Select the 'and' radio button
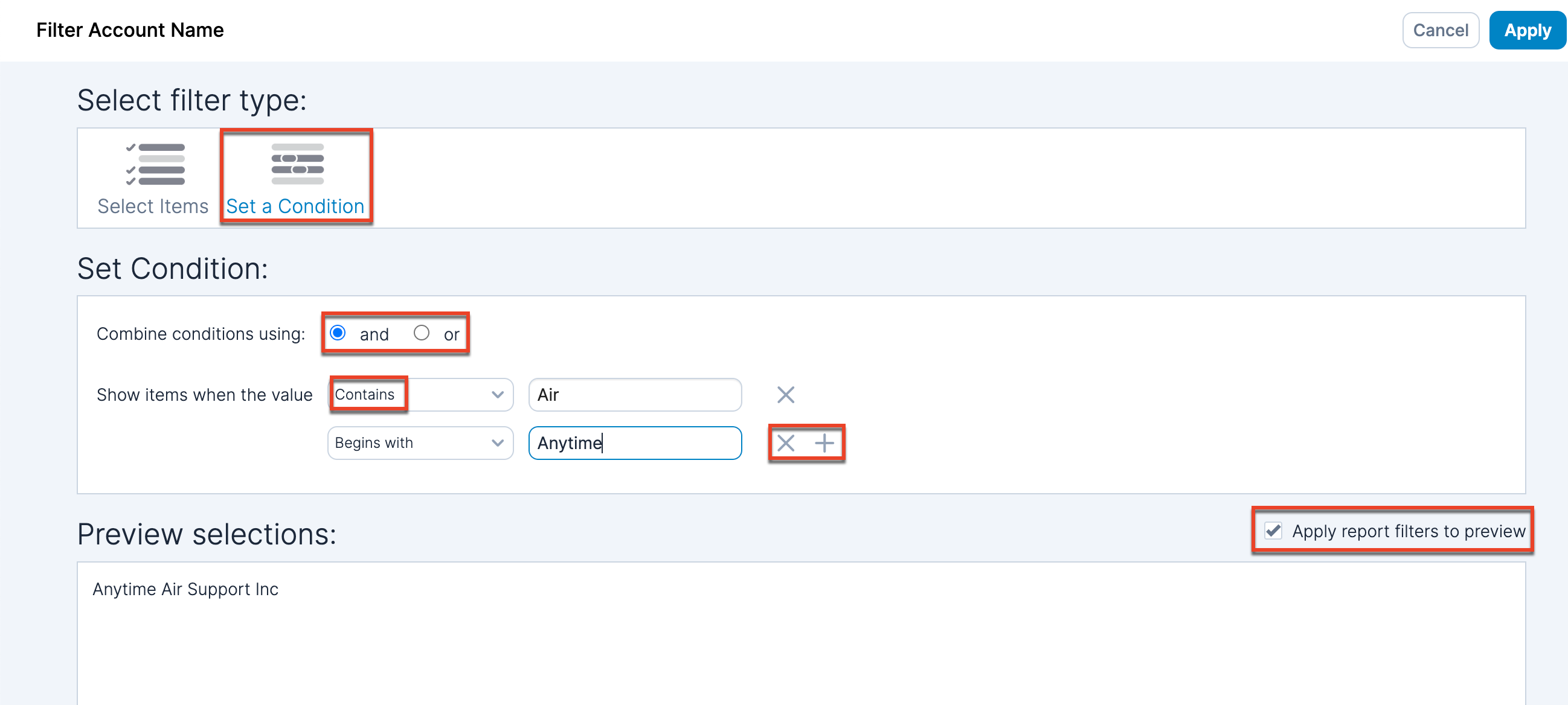This screenshot has height=705, width=1568. [338, 333]
